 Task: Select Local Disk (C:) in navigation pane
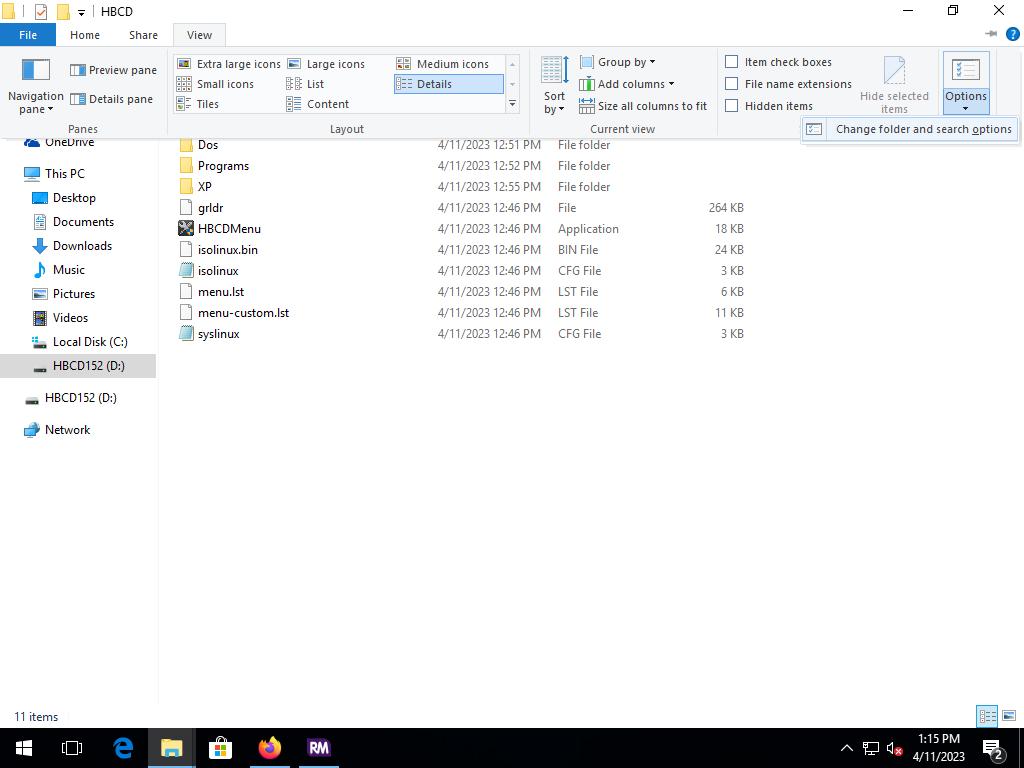click(x=90, y=342)
